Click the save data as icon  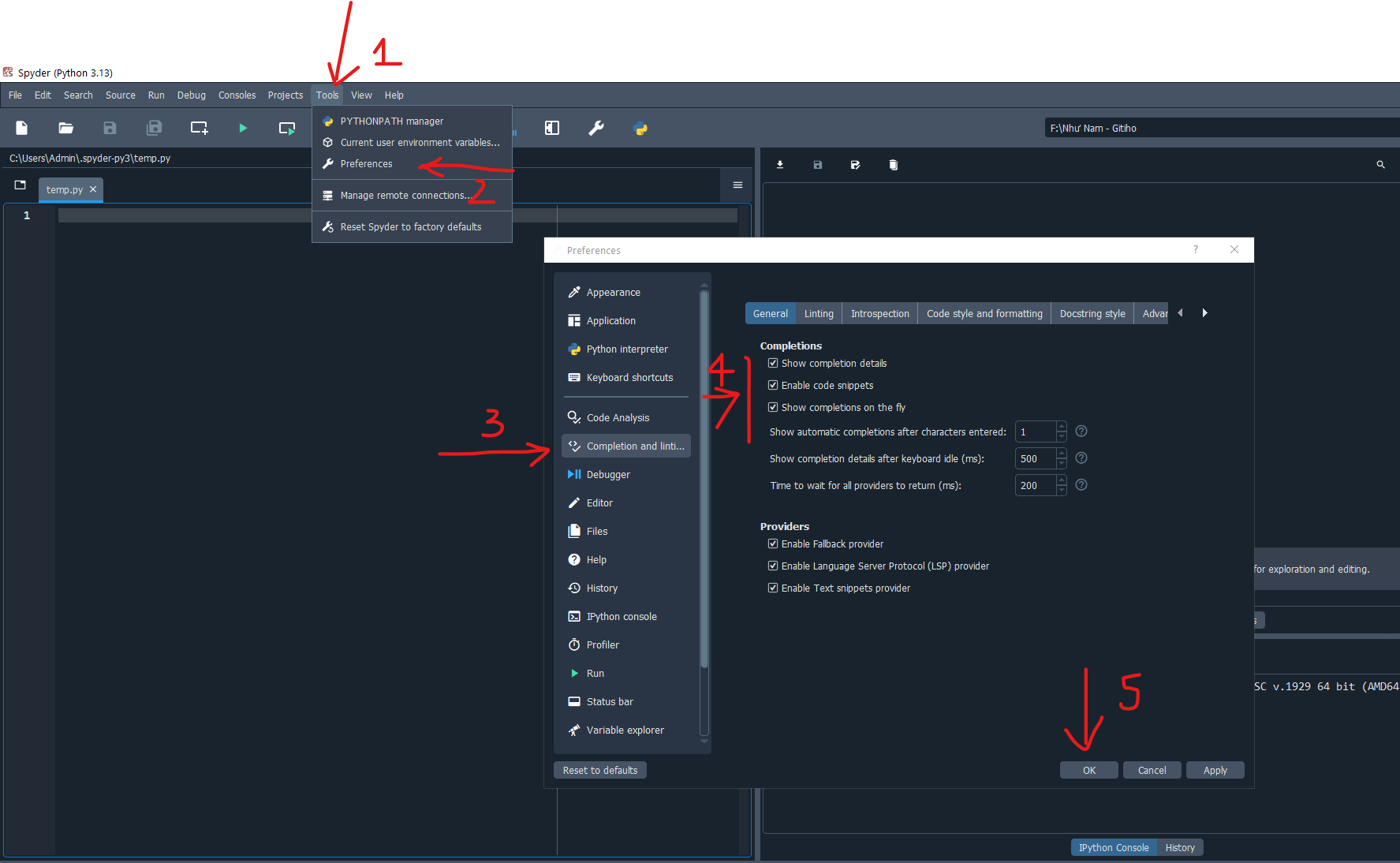click(856, 165)
